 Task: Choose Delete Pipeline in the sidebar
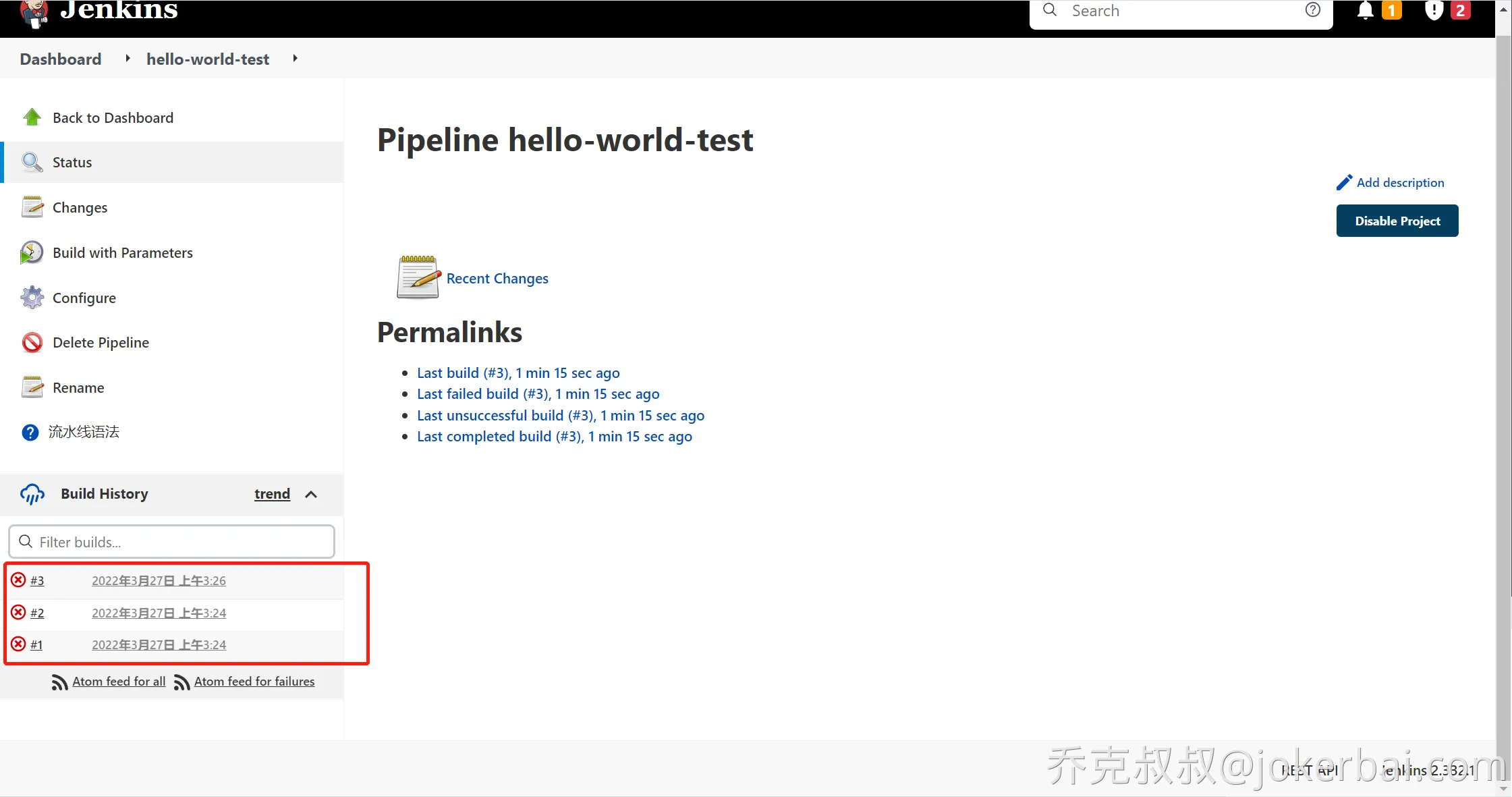coord(101,343)
